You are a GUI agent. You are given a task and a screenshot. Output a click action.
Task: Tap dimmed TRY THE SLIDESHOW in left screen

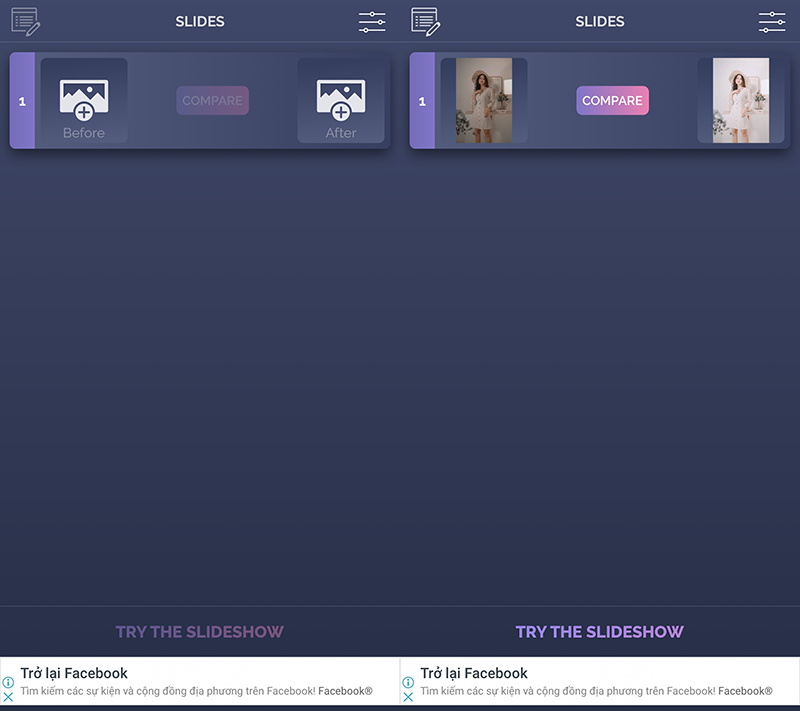coord(199,632)
